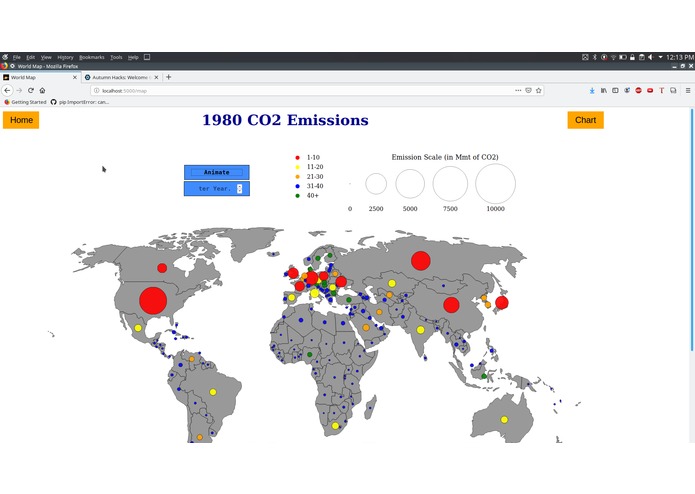Open the pip ImportError bookmark
The image size is (695, 494).
click(80, 102)
